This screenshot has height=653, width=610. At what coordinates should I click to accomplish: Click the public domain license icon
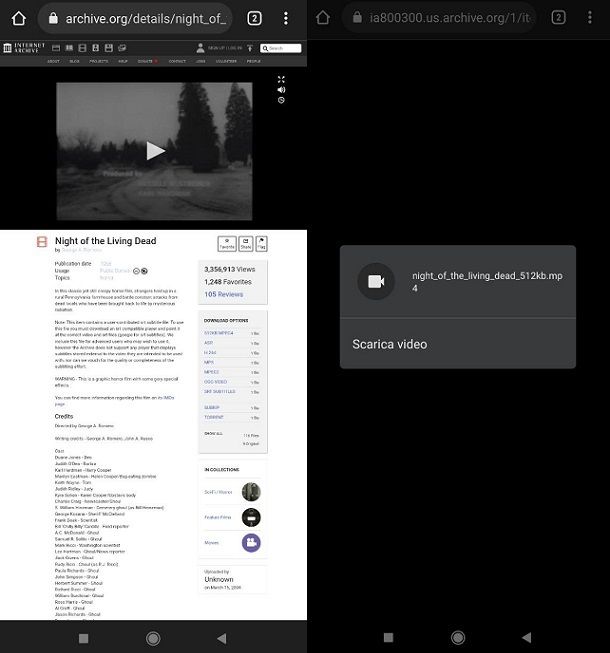[x=144, y=271]
